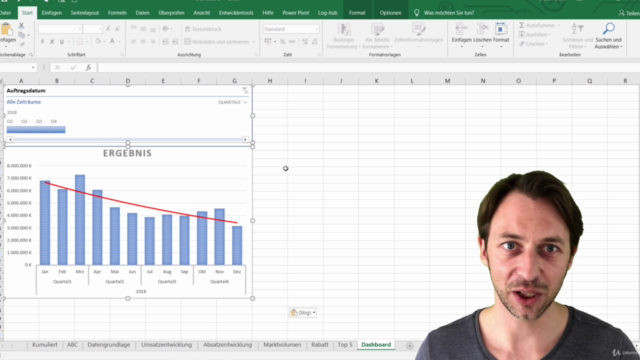Open Bedingte Formatierung

coord(344,36)
